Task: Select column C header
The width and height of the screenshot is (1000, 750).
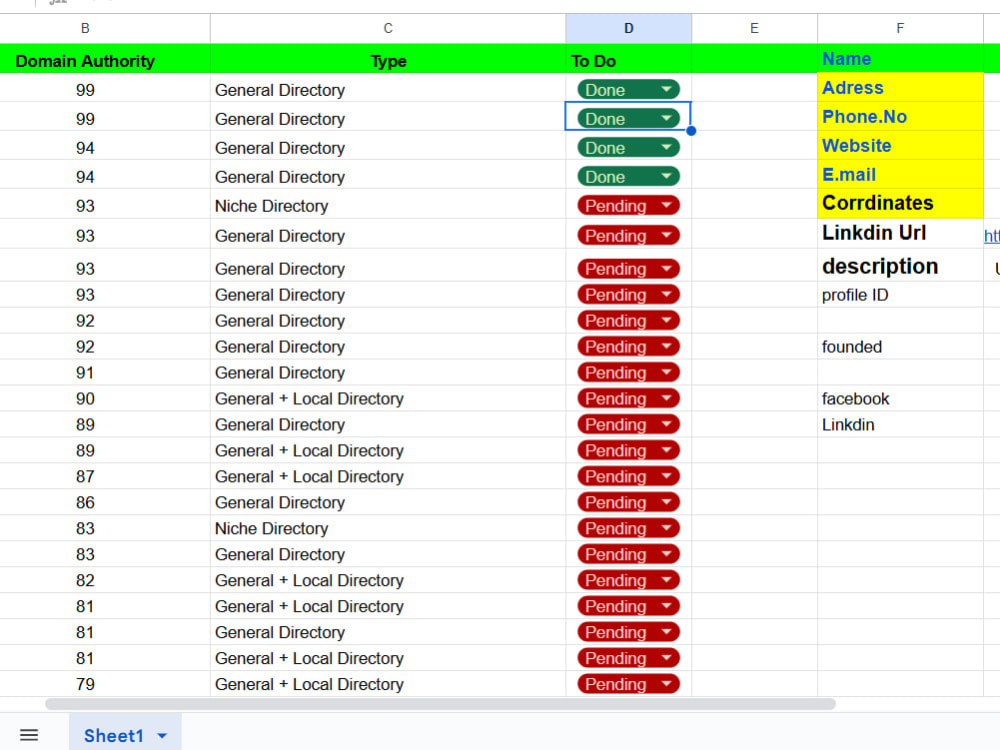Action: coord(388,28)
